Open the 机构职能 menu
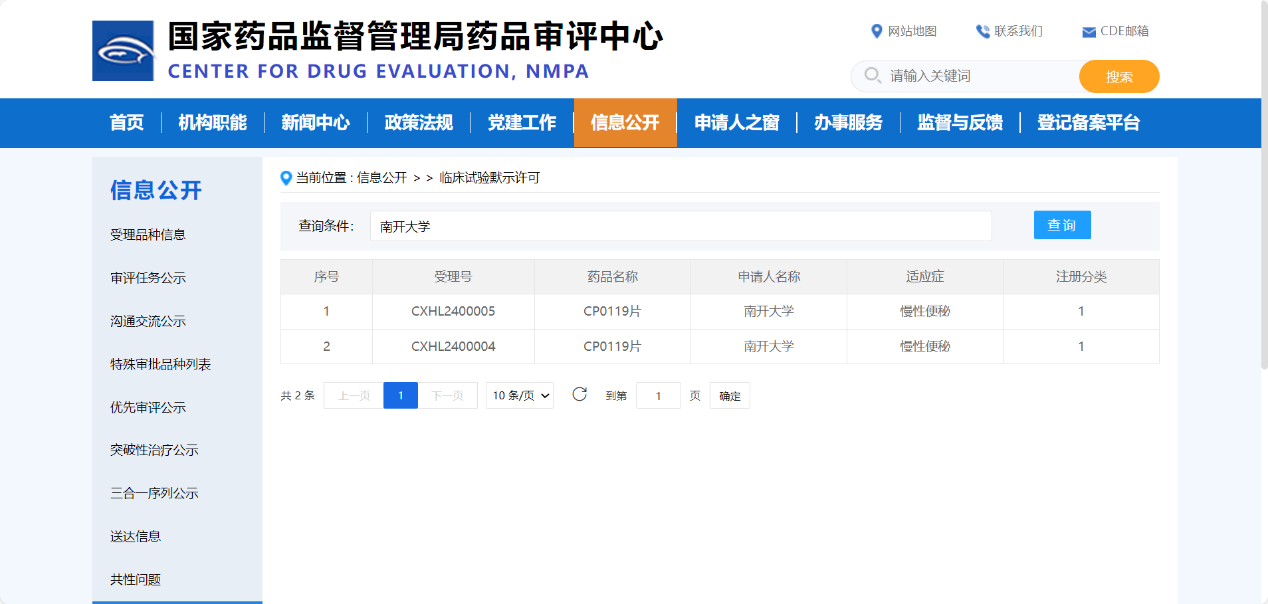This screenshot has height=604, width=1268. coord(213,123)
